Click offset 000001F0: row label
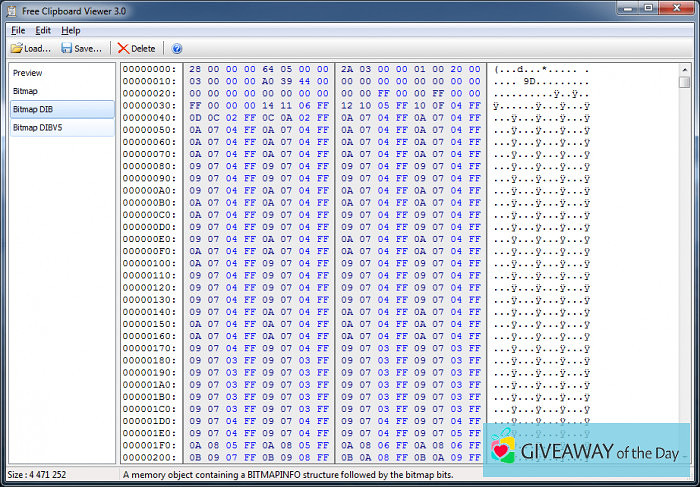The width and height of the screenshot is (700, 487). [x=150, y=445]
